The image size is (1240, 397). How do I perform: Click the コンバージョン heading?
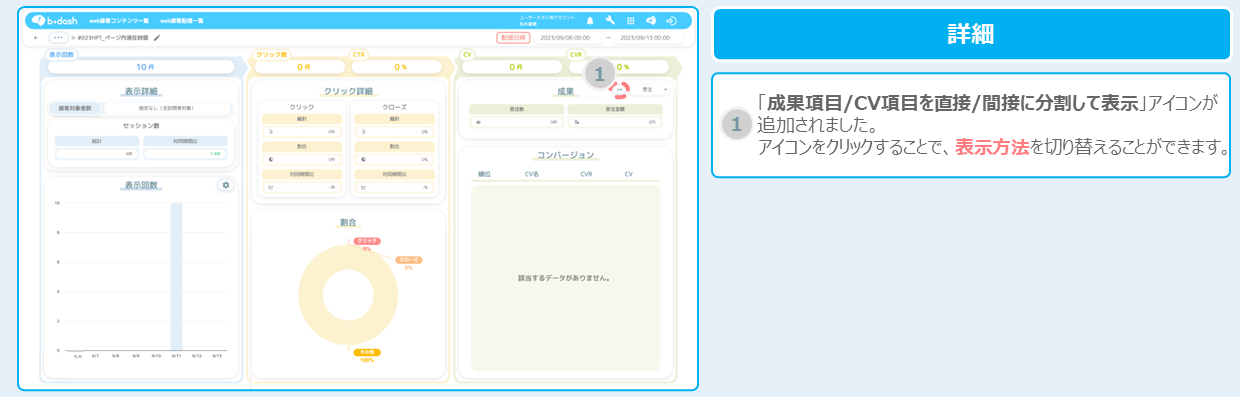coord(565,156)
